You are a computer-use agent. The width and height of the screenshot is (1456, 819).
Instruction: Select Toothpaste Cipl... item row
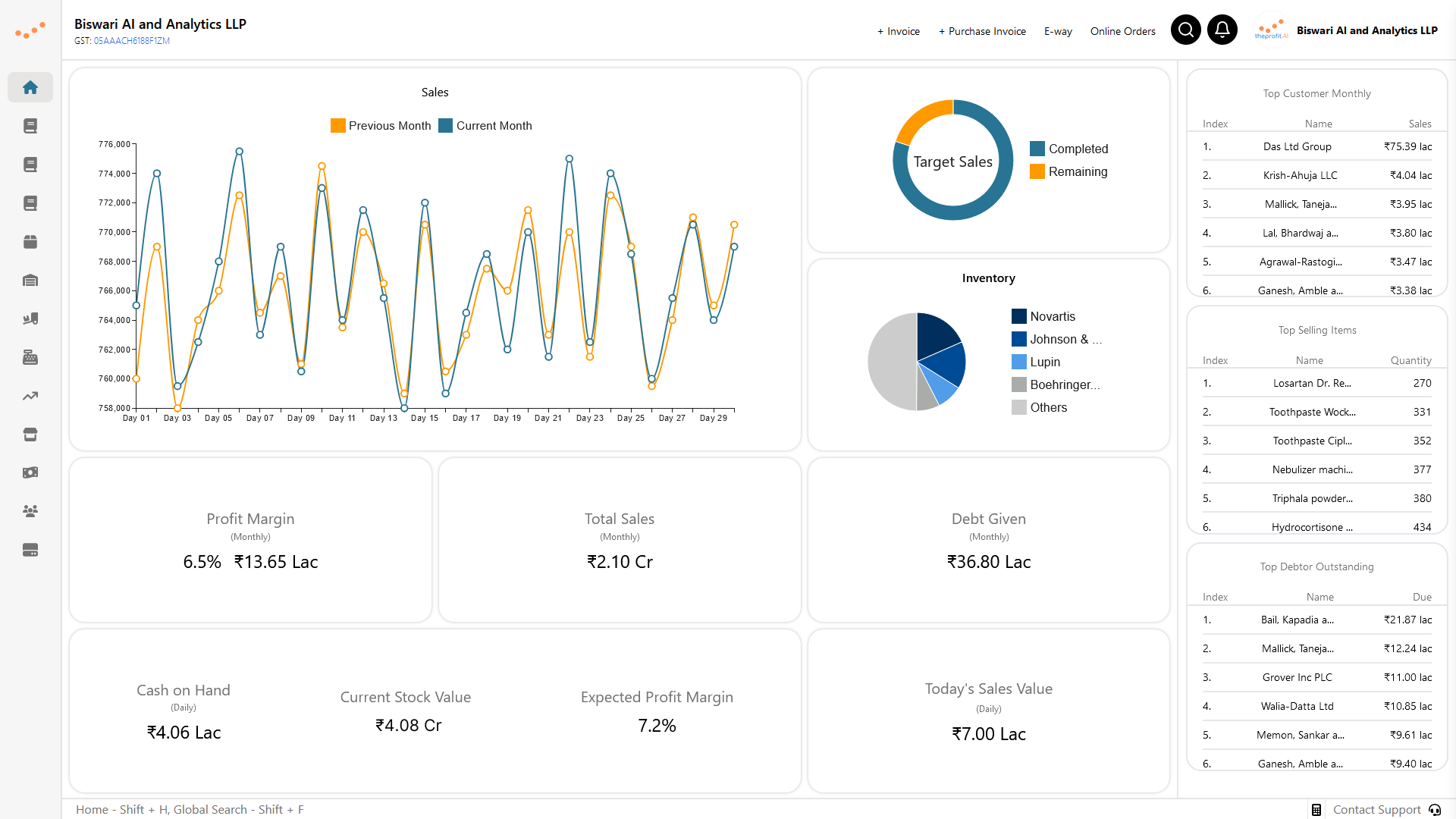(x=1317, y=441)
